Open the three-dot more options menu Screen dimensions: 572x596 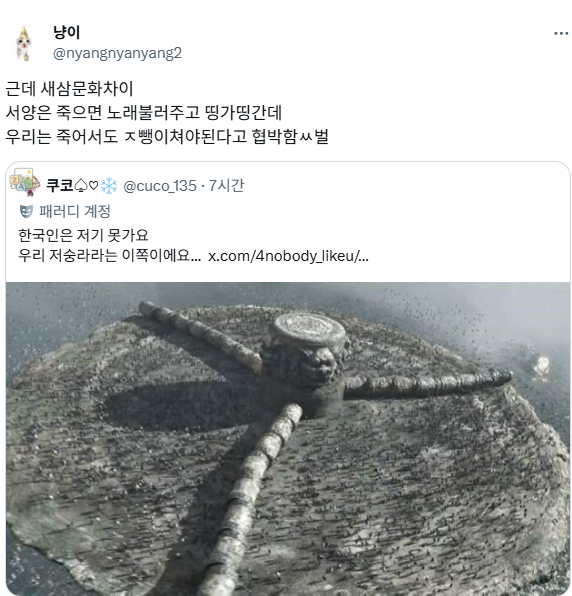click(561, 33)
